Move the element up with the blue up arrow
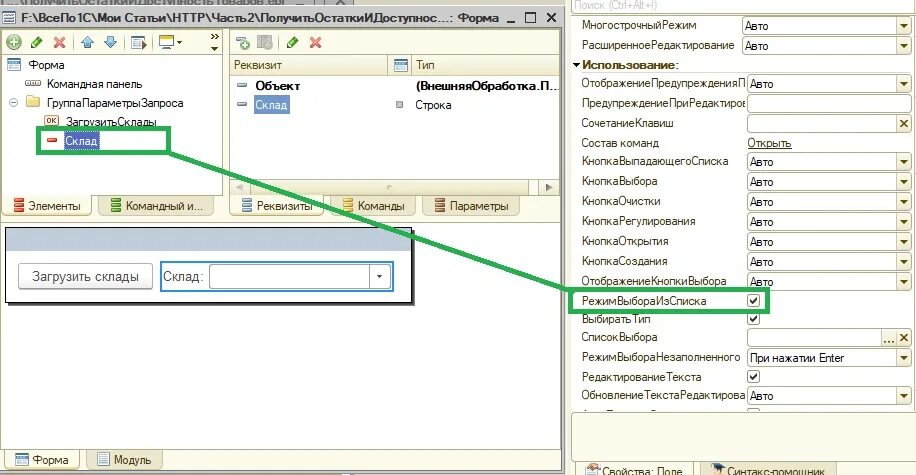 click(88, 42)
